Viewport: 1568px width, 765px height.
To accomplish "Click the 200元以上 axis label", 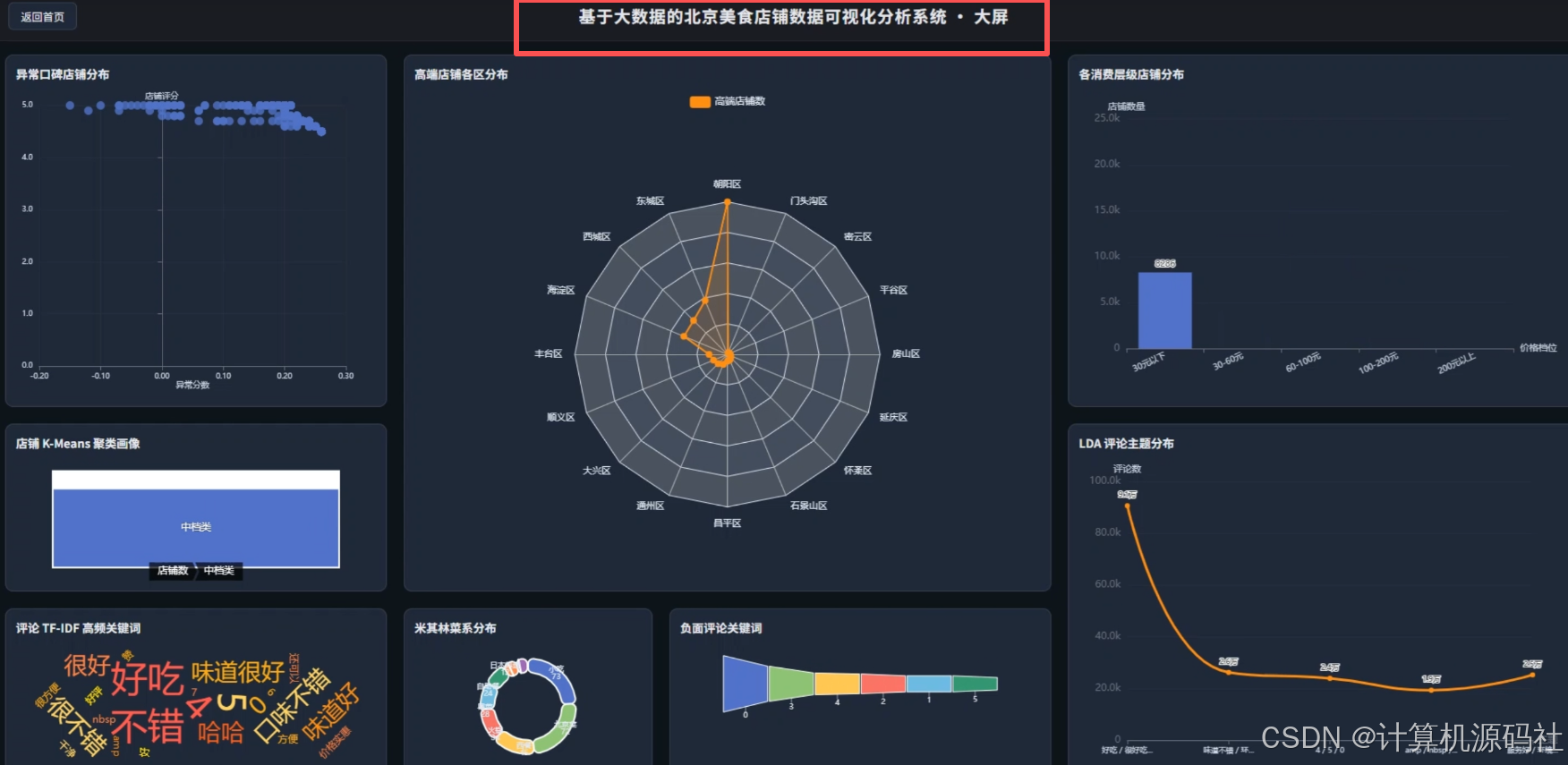I will pyautogui.click(x=1456, y=362).
